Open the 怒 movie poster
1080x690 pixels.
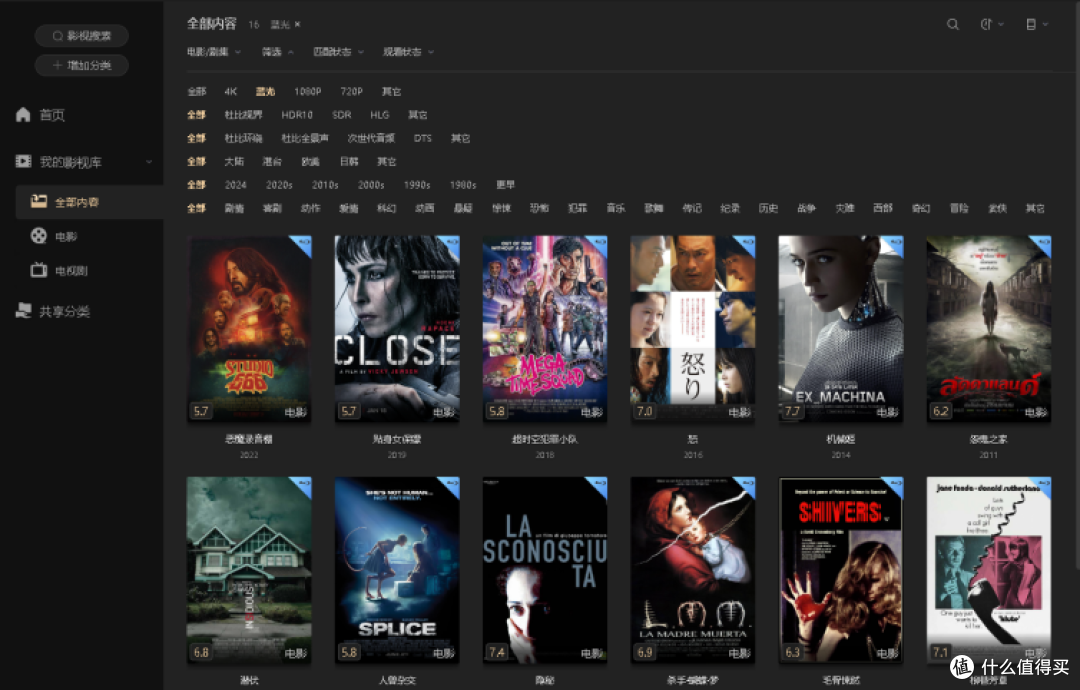(693, 328)
